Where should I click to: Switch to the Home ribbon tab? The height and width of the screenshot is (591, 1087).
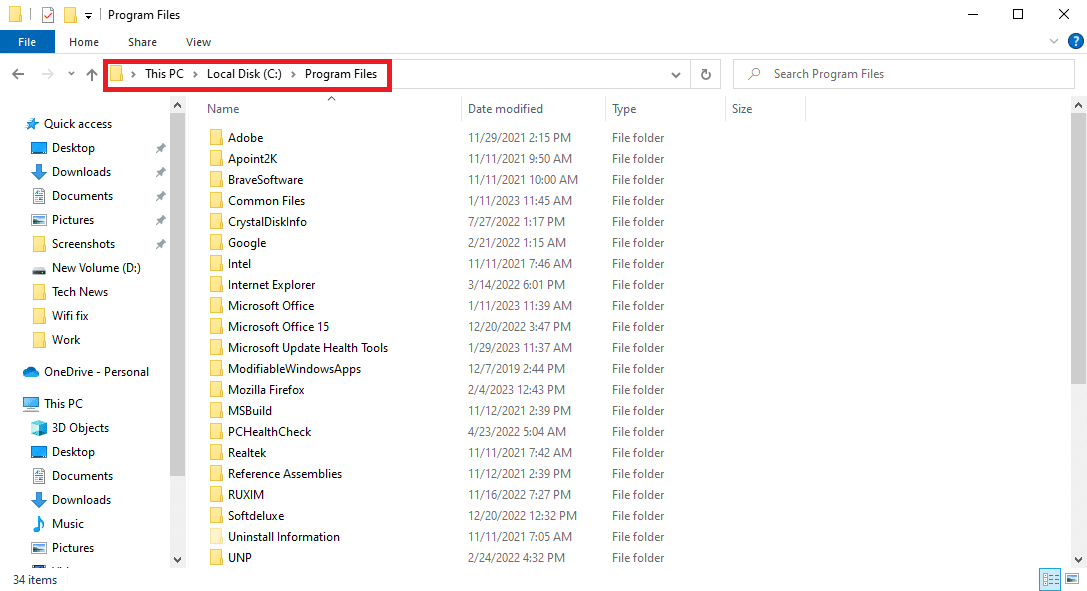click(84, 42)
